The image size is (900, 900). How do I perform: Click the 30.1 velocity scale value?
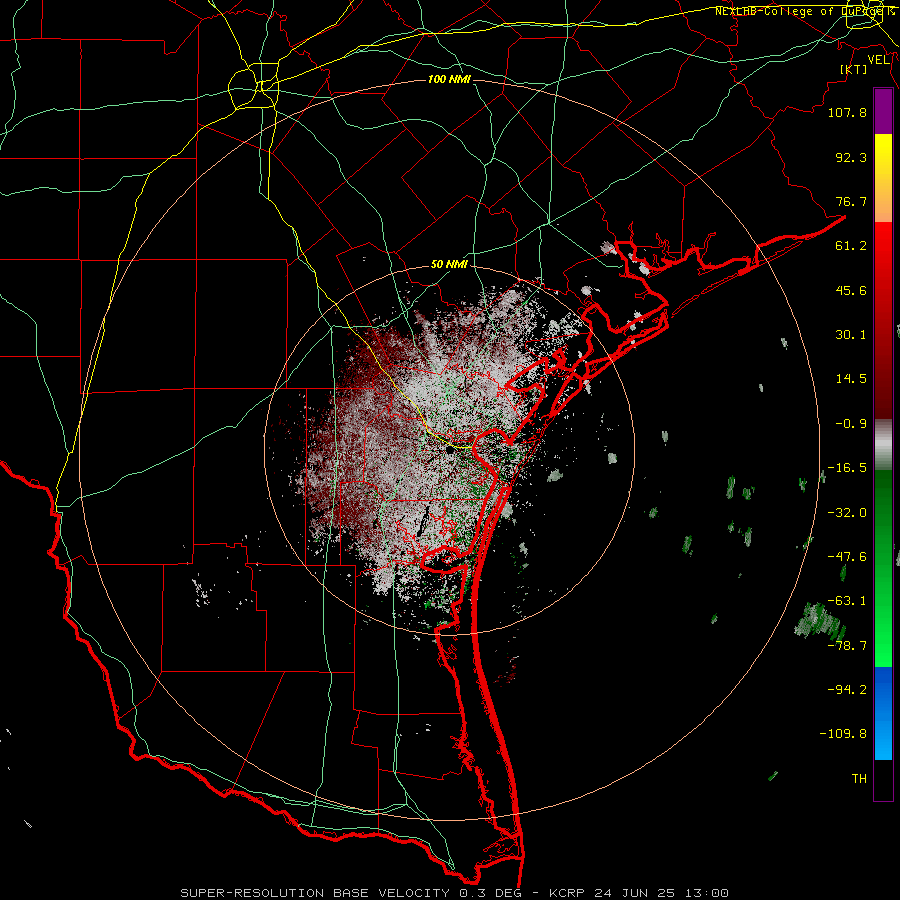[x=851, y=335]
